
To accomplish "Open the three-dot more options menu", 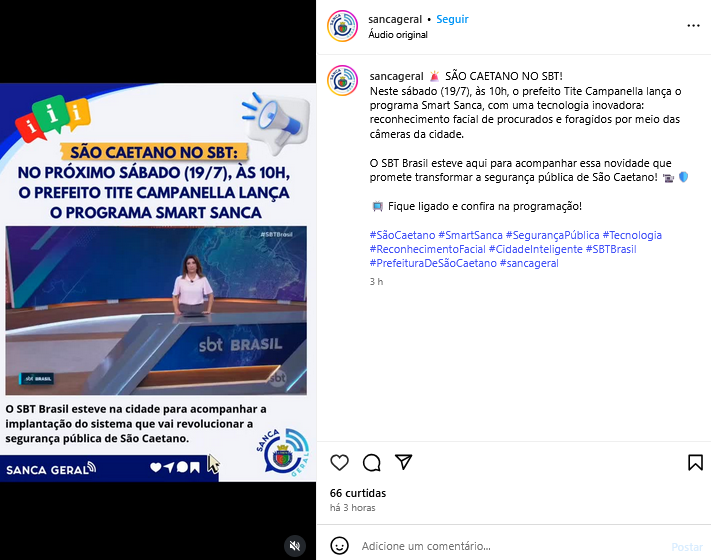I will 693,25.
